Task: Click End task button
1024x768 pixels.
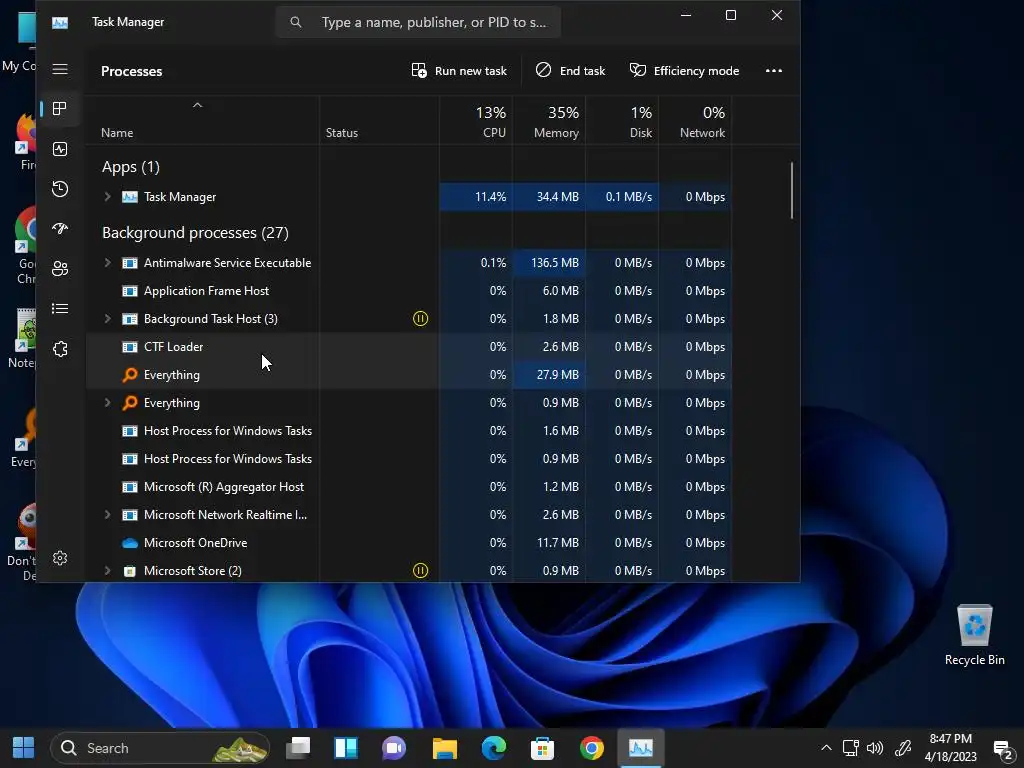Action: point(570,71)
